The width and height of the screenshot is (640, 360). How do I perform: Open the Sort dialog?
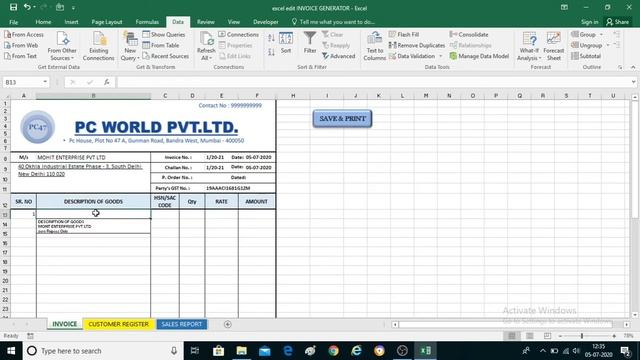coord(286,43)
